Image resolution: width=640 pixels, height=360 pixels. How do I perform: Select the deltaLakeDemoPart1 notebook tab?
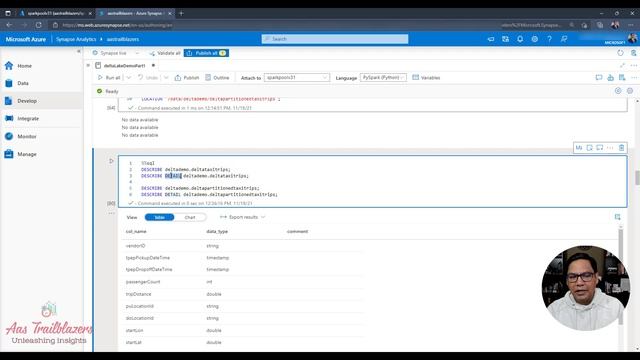click(124, 66)
